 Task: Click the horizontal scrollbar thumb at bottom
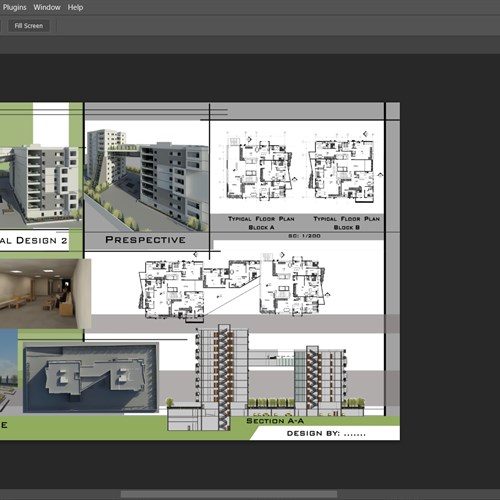tap(229, 494)
